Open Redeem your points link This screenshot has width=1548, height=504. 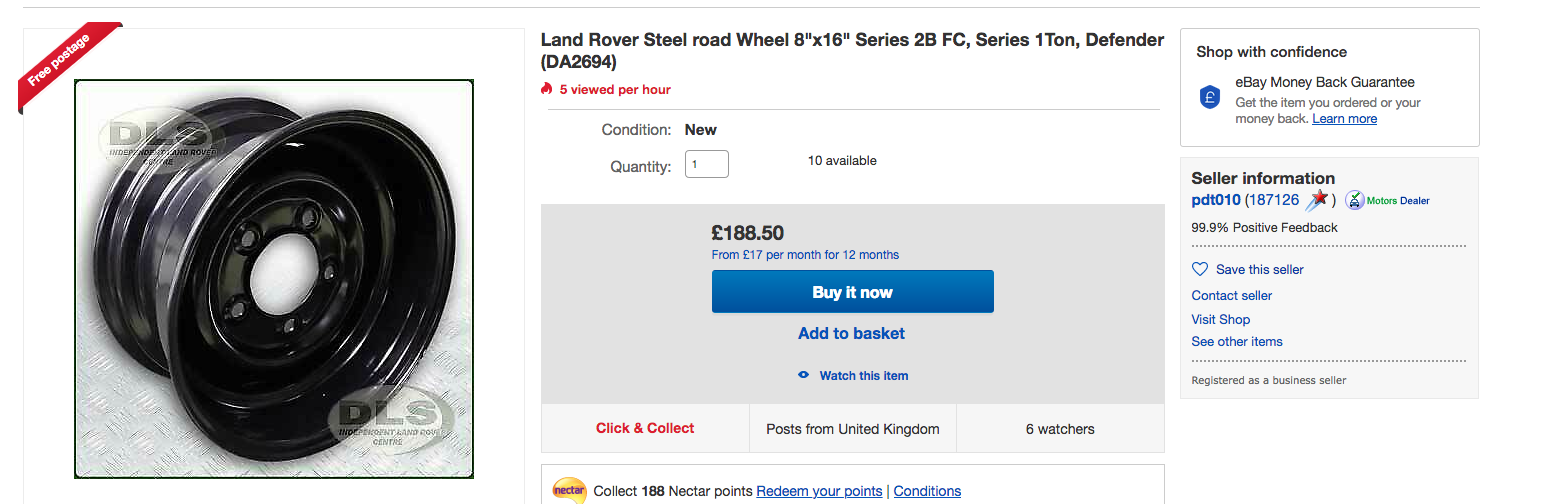point(819,491)
